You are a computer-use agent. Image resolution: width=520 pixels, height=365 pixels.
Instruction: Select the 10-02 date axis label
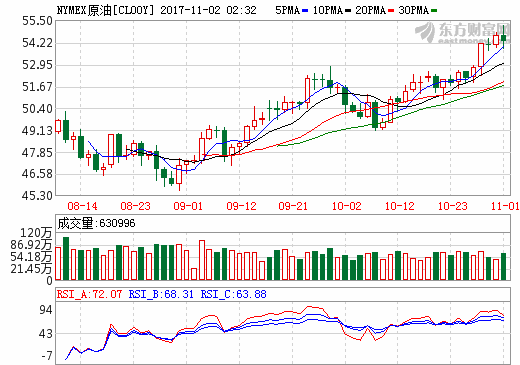pos(347,206)
